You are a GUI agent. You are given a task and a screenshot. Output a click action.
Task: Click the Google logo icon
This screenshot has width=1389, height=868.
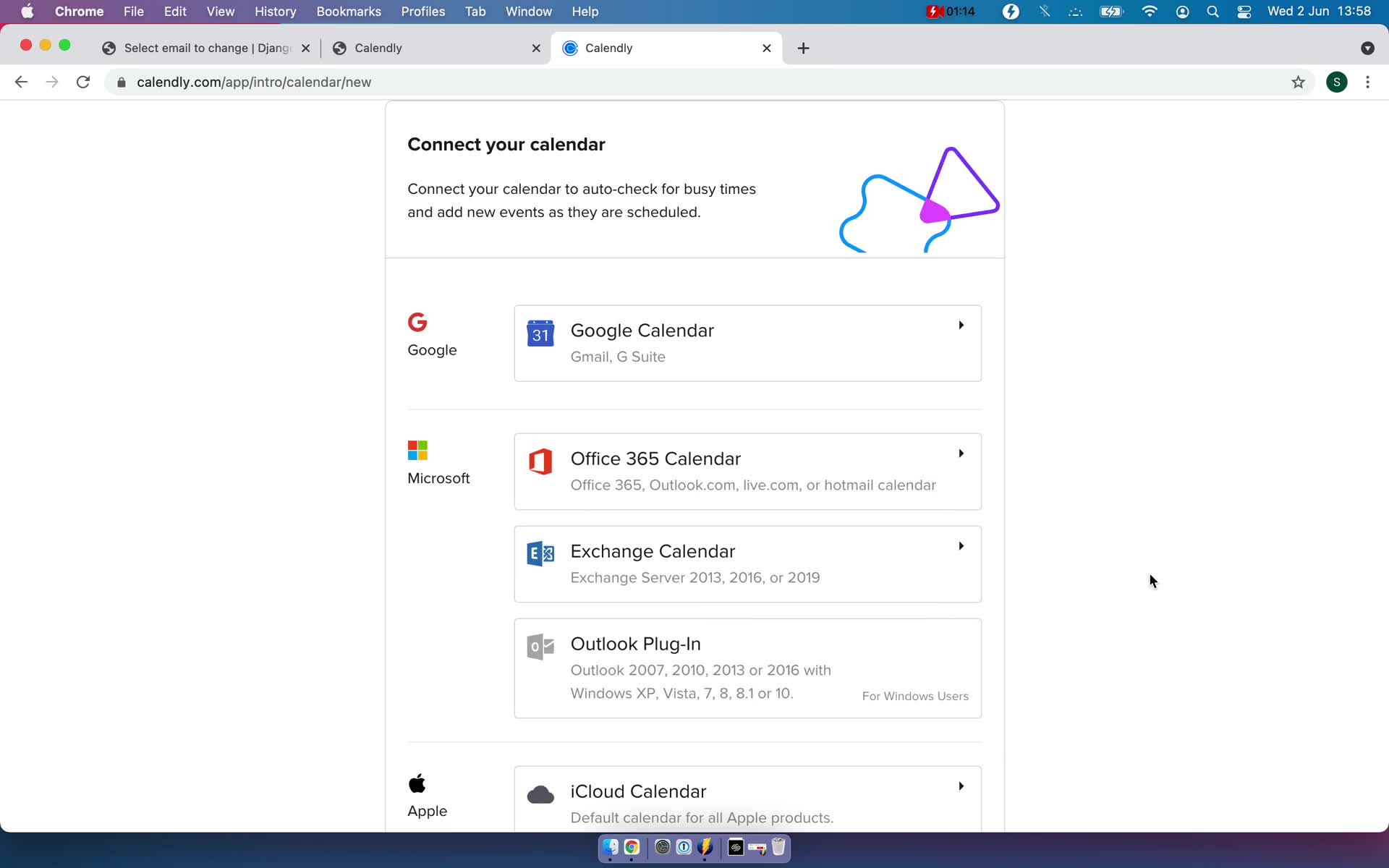point(418,322)
